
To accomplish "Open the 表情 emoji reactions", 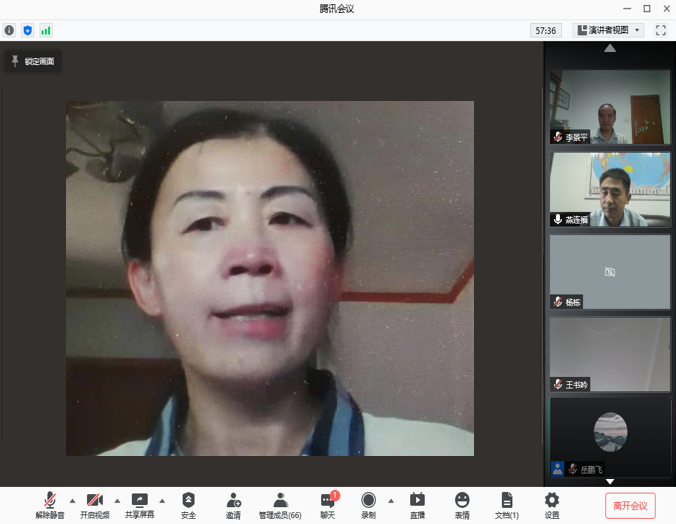I will tap(461, 501).
